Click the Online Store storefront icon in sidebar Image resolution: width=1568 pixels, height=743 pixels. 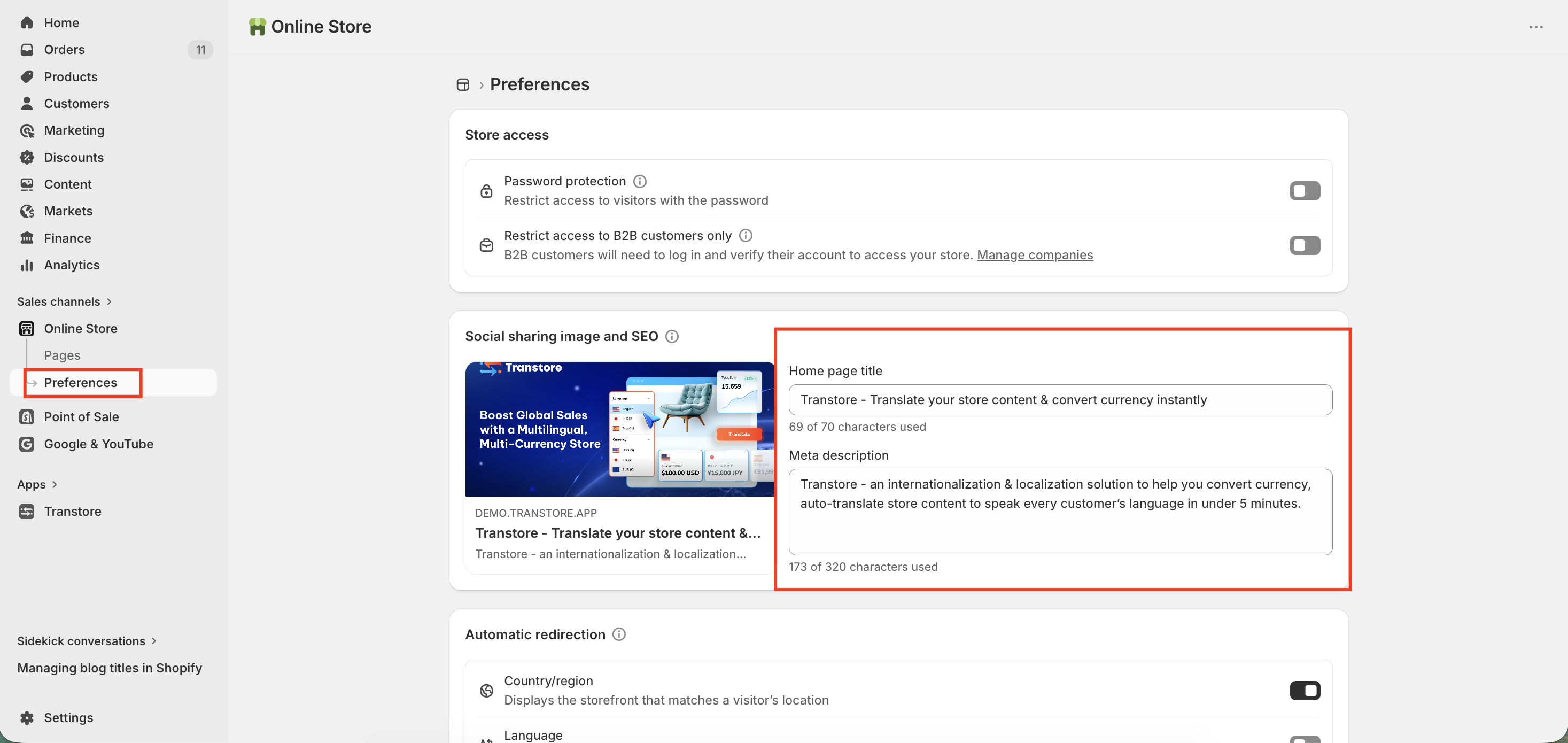(x=27, y=328)
